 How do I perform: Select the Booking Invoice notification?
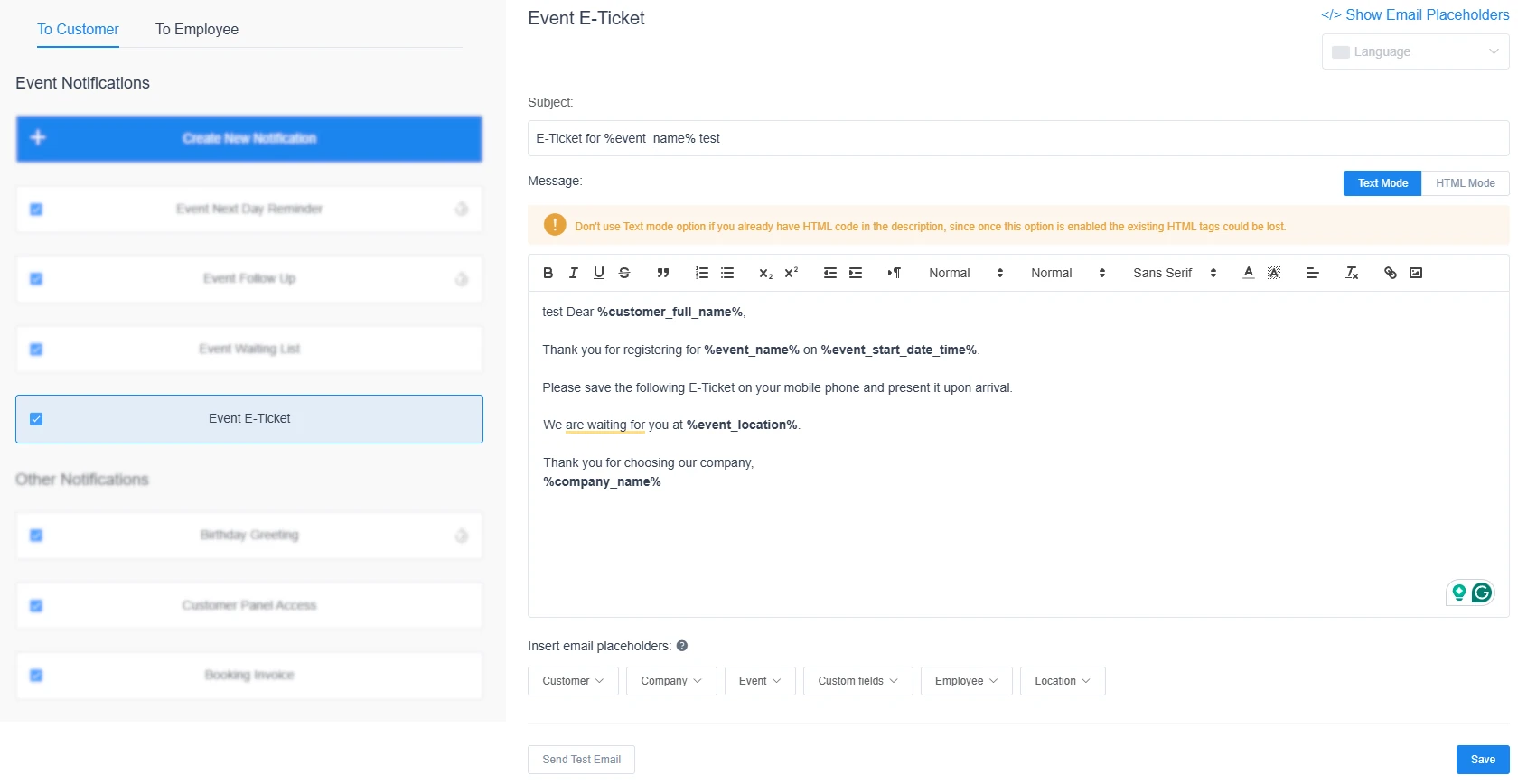[249, 676]
